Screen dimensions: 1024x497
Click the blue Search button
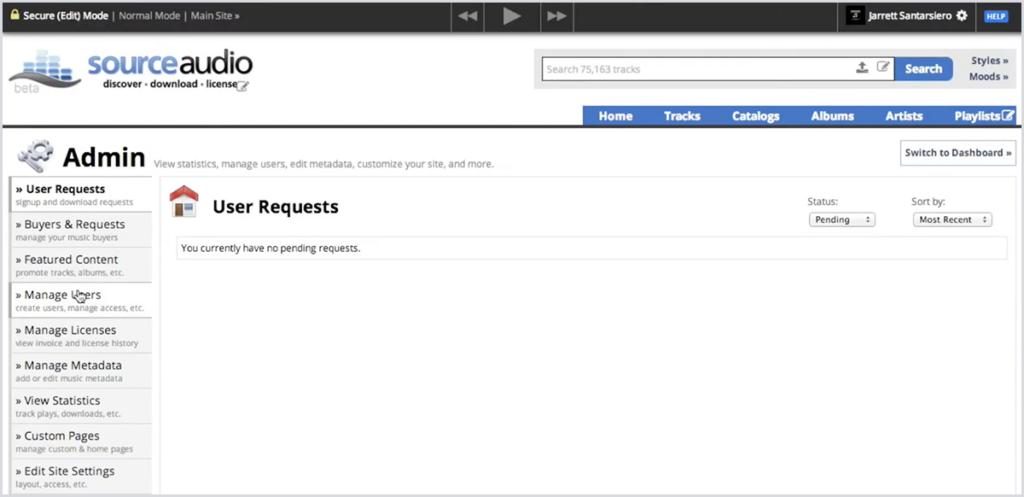923,69
